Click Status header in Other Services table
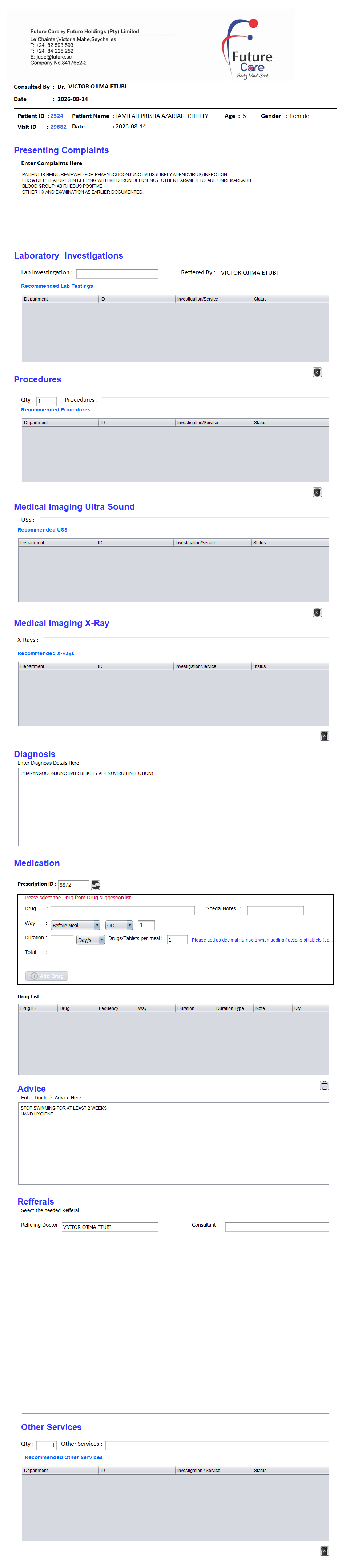 tap(290, 1470)
